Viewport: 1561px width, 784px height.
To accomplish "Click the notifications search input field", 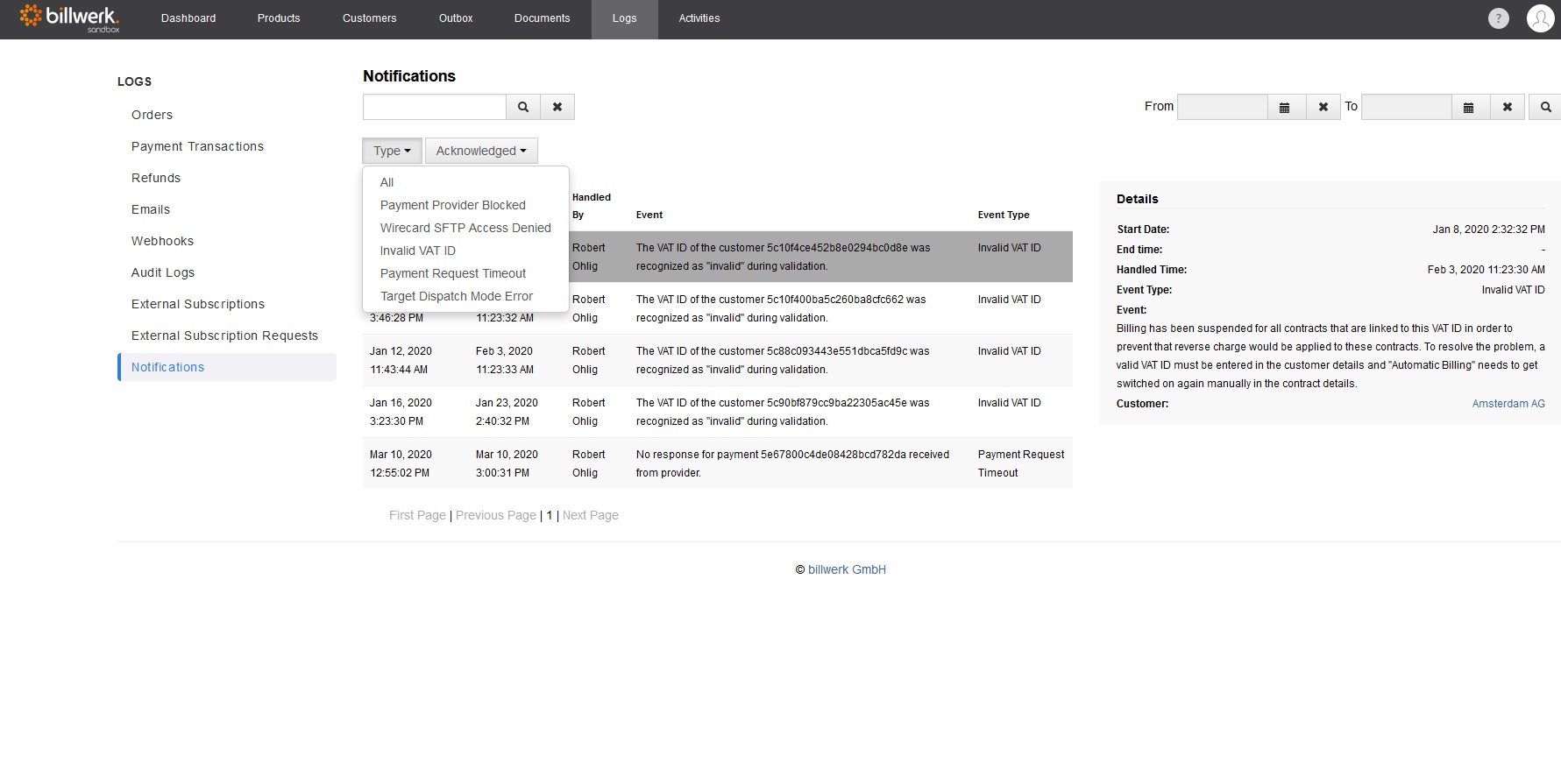I will pos(435,107).
